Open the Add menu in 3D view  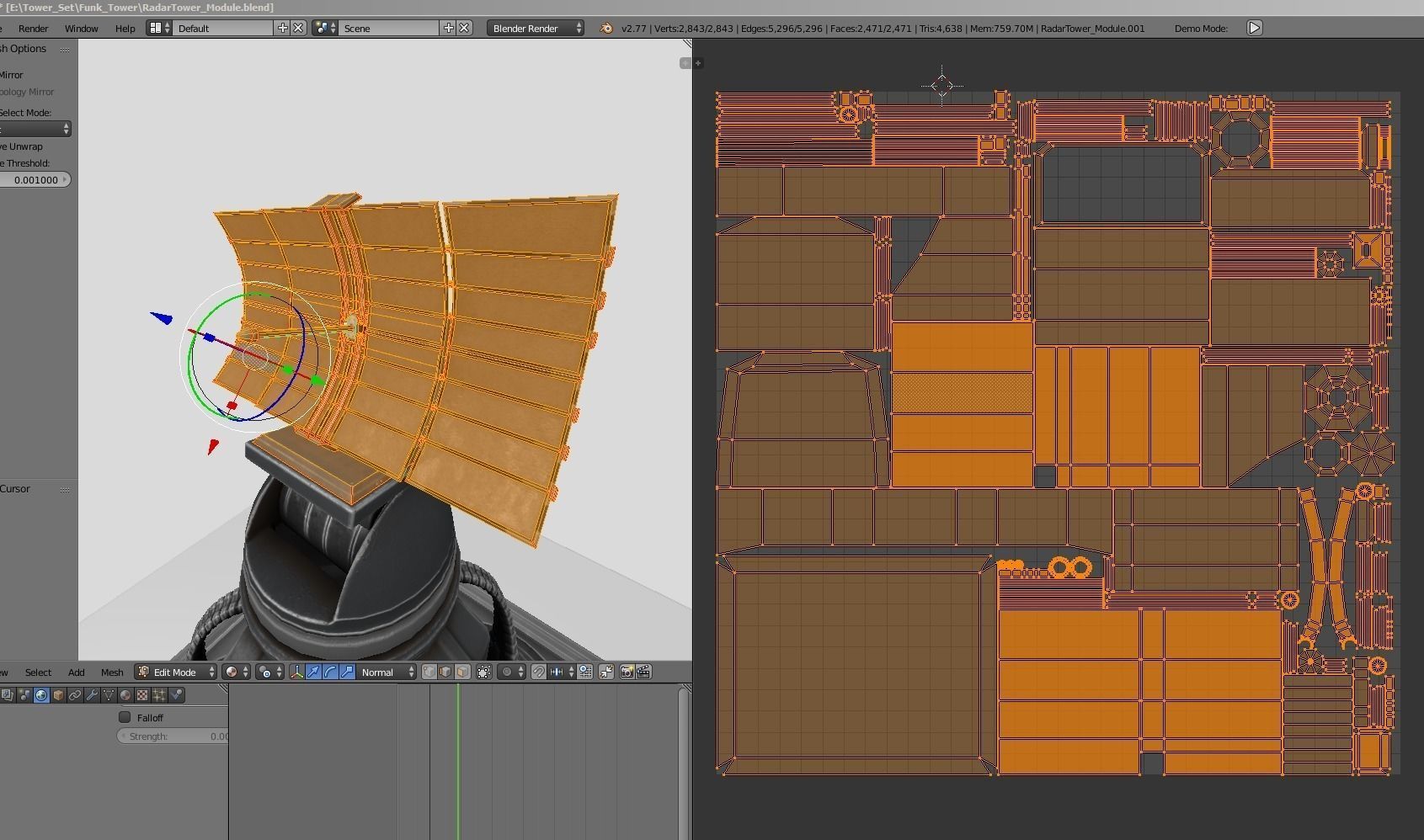(x=76, y=673)
